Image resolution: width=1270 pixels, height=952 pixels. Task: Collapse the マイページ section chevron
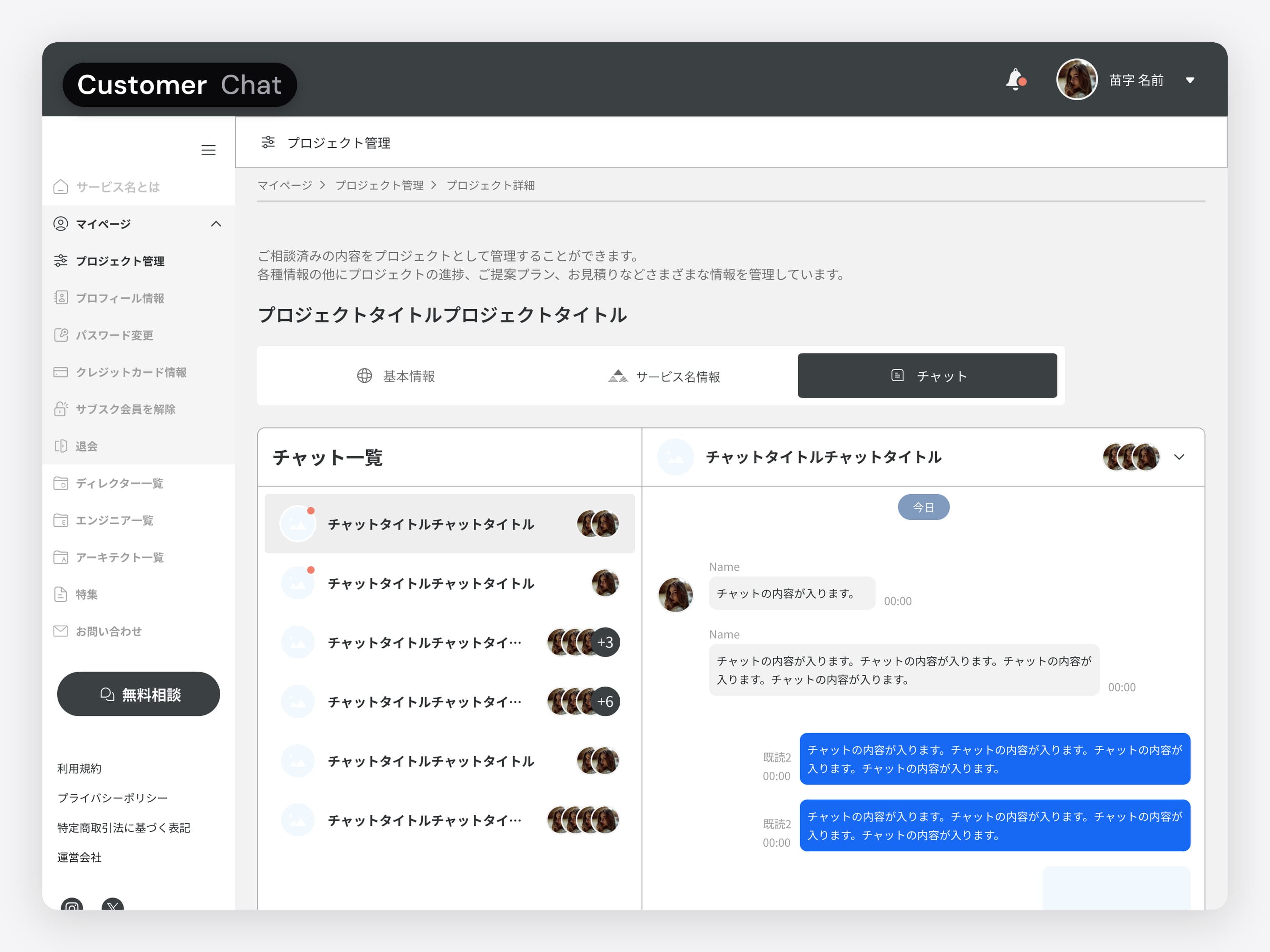point(216,224)
